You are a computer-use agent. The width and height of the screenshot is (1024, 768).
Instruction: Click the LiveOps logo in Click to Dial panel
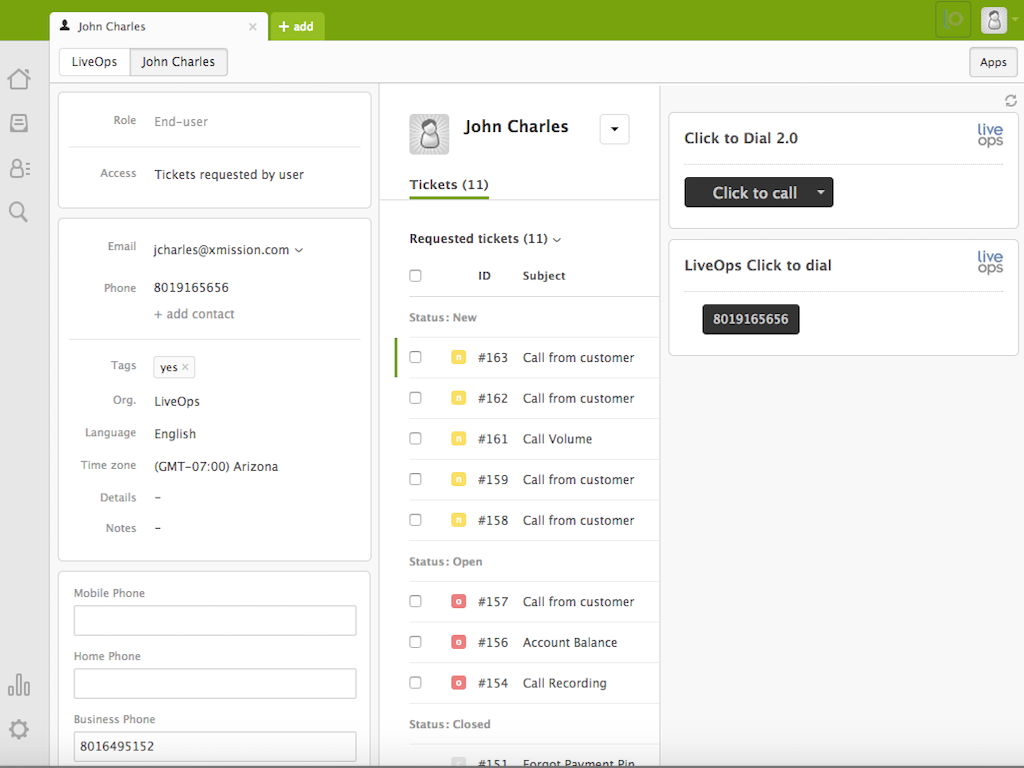pos(989,136)
